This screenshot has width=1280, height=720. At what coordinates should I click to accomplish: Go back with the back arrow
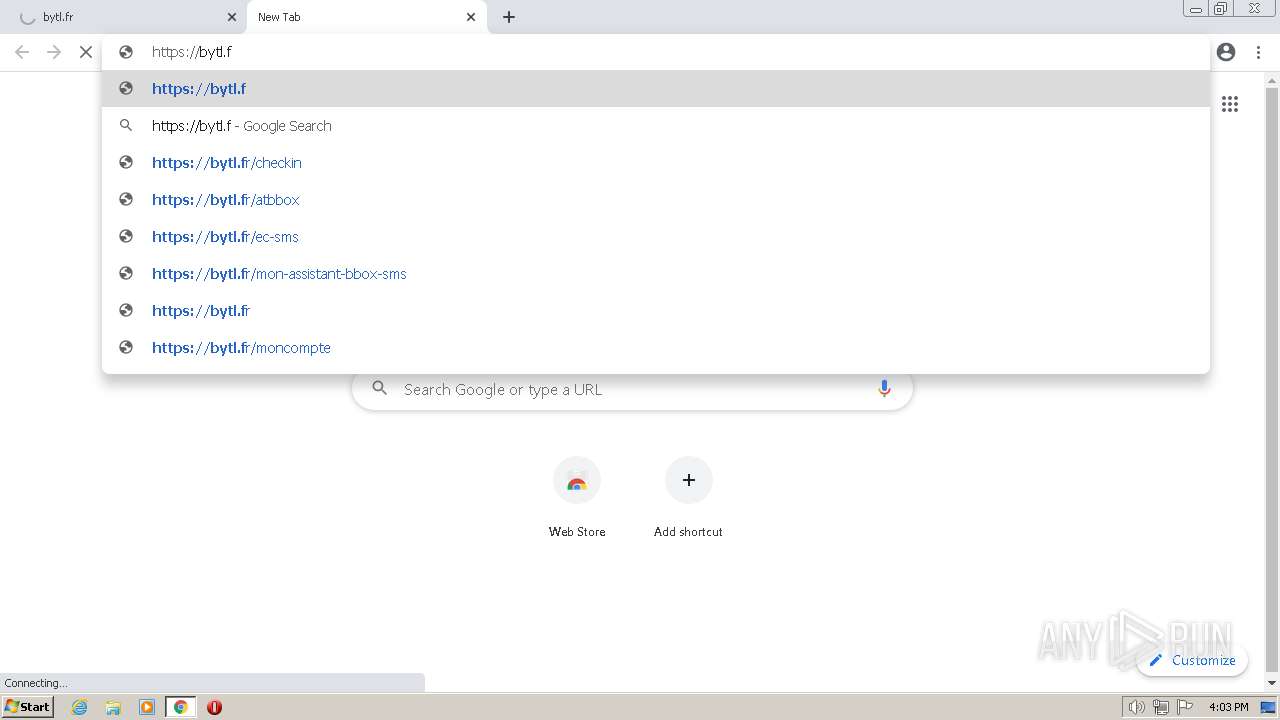coord(22,52)
